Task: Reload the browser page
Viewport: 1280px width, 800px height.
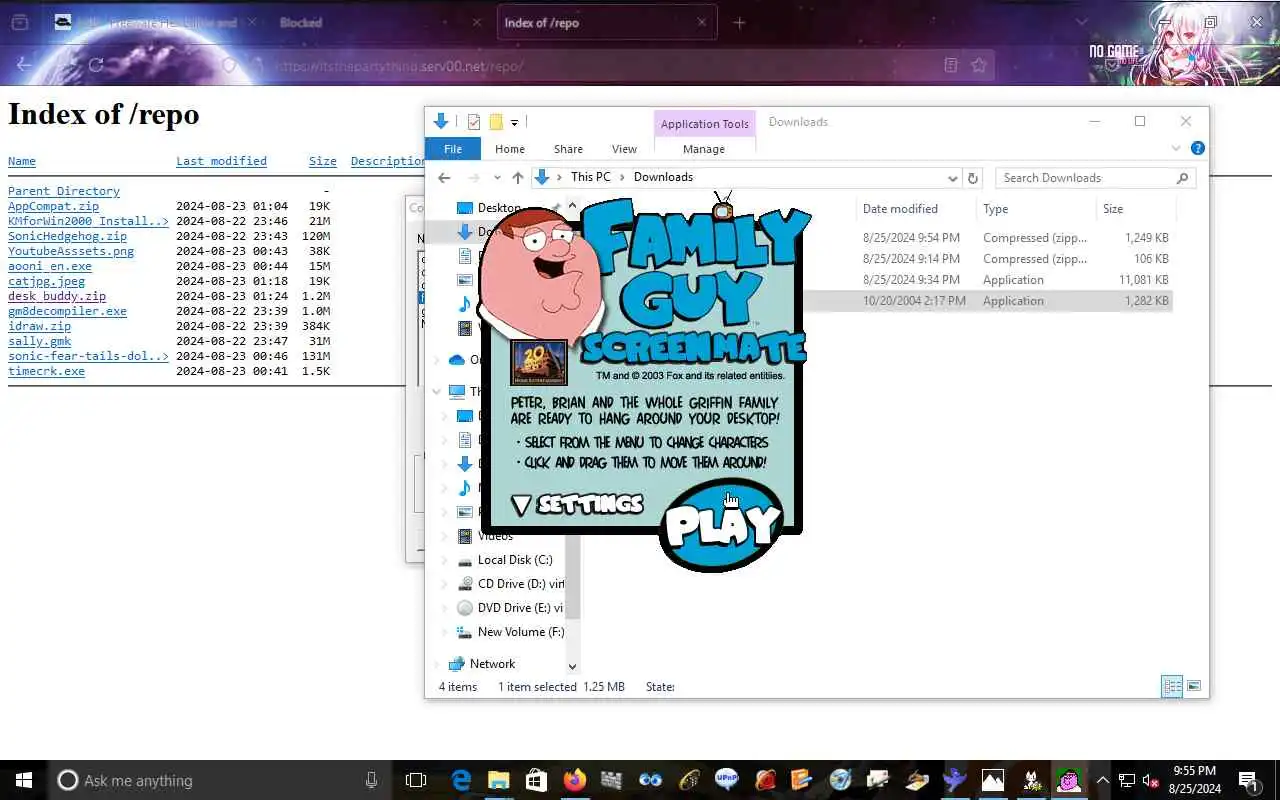Action: click(x=96, y=65)
